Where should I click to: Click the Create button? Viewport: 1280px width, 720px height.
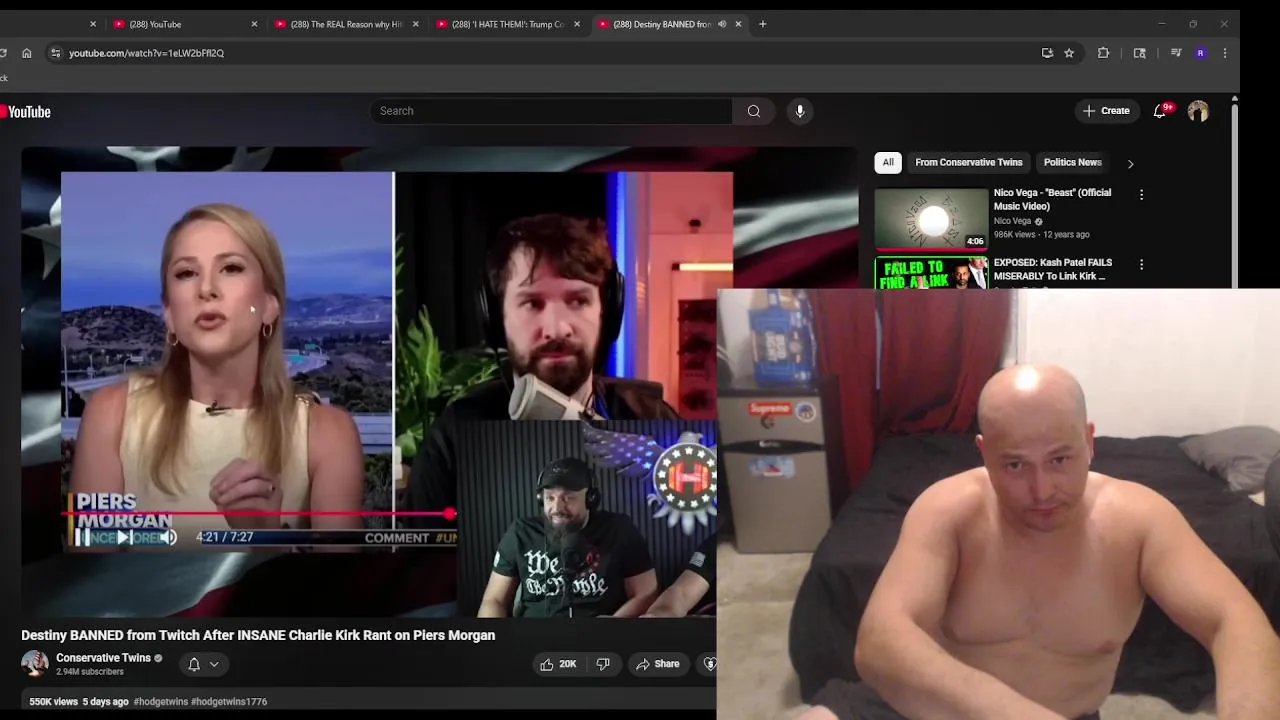click(1106, 111)
